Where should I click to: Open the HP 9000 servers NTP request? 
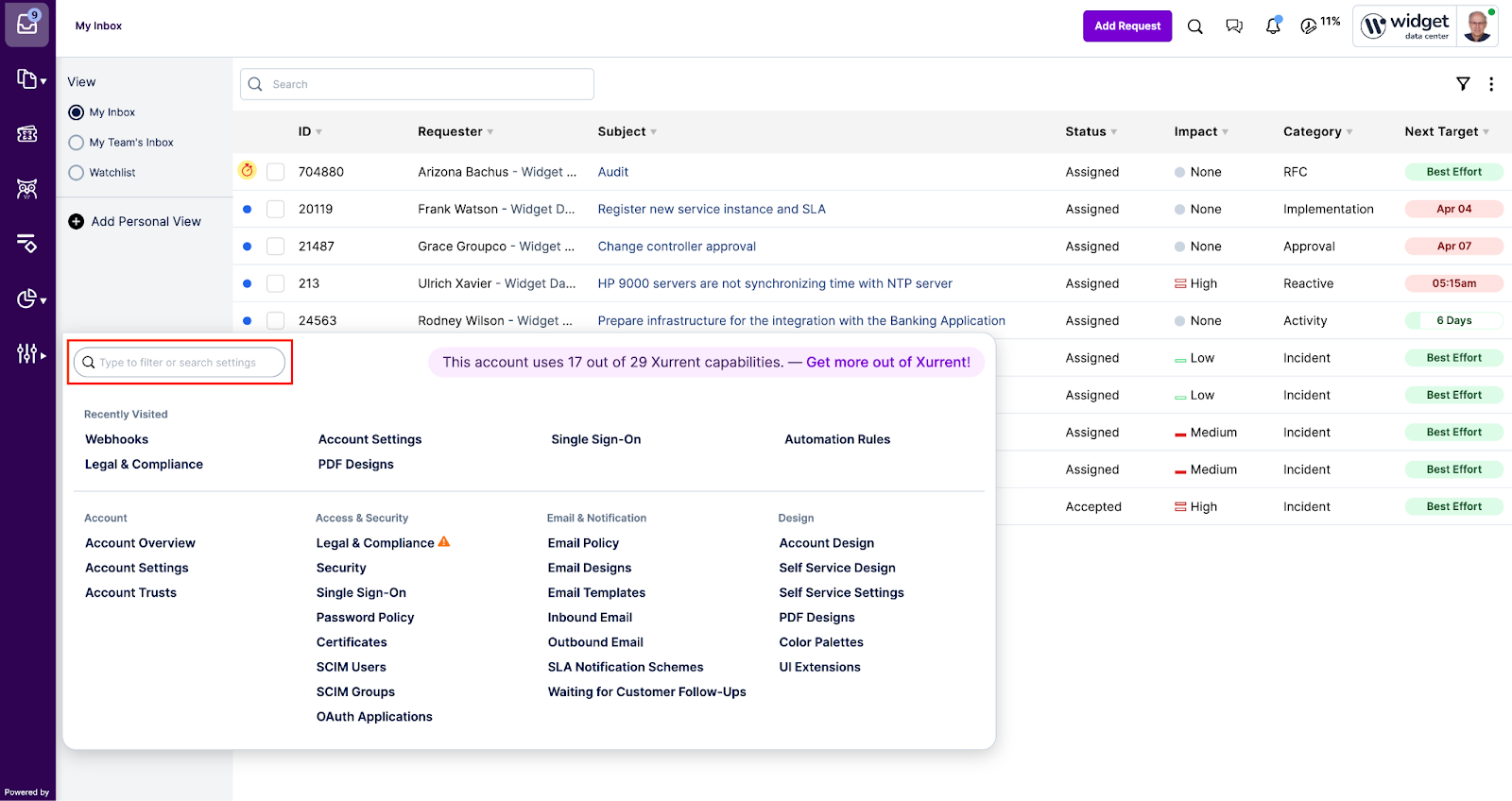click(x=775, y=283)
